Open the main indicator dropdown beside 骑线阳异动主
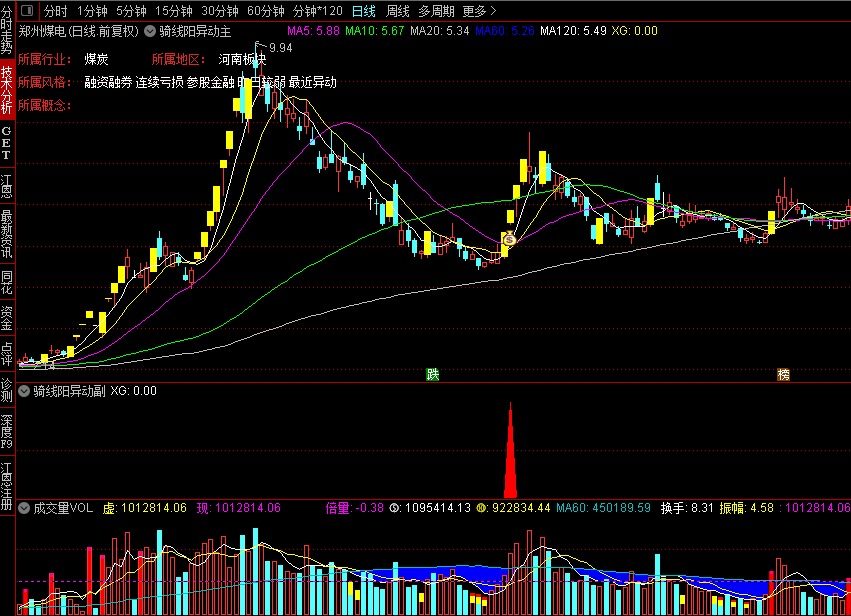 coord(150,31)
